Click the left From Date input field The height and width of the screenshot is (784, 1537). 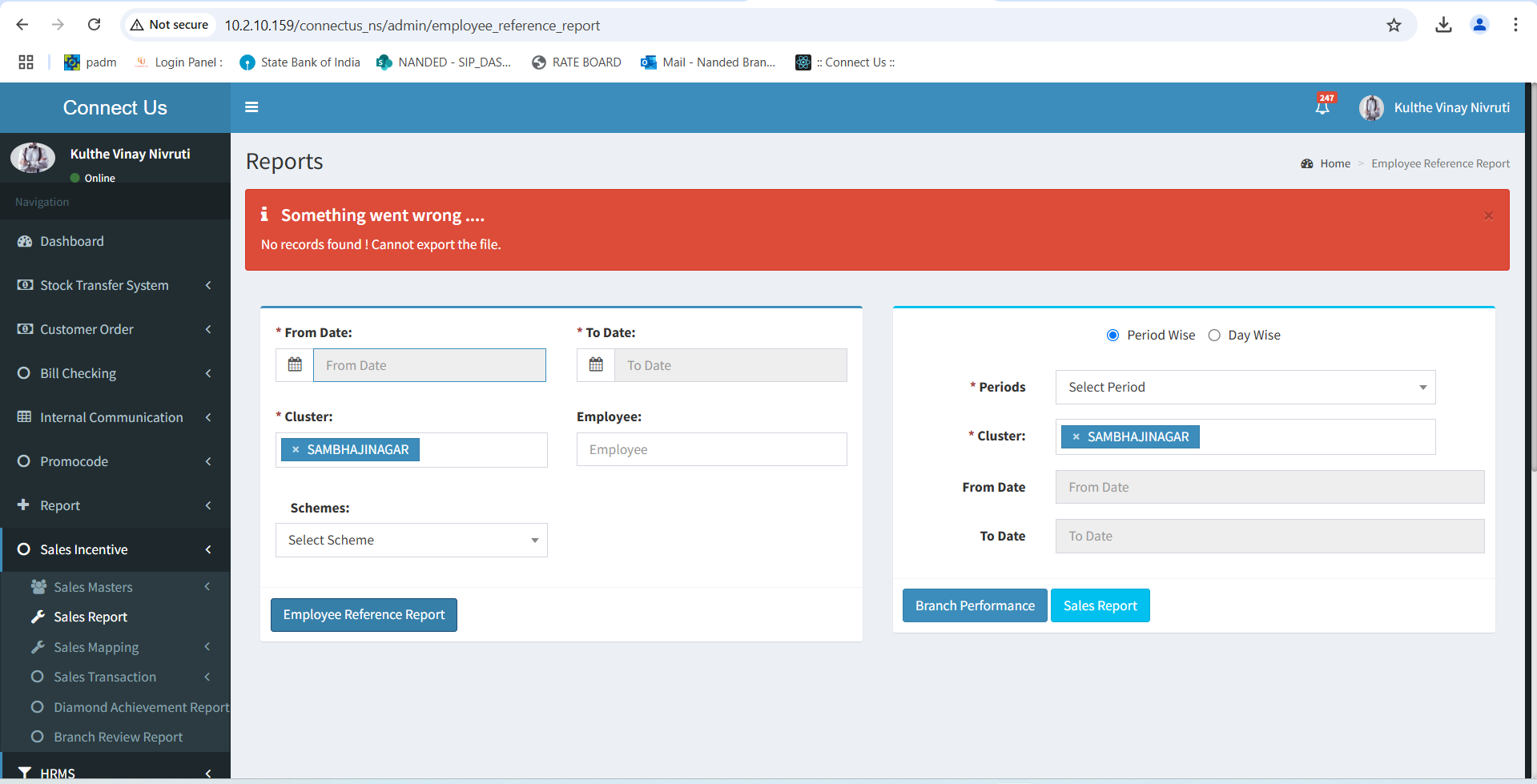pos(429,365)
